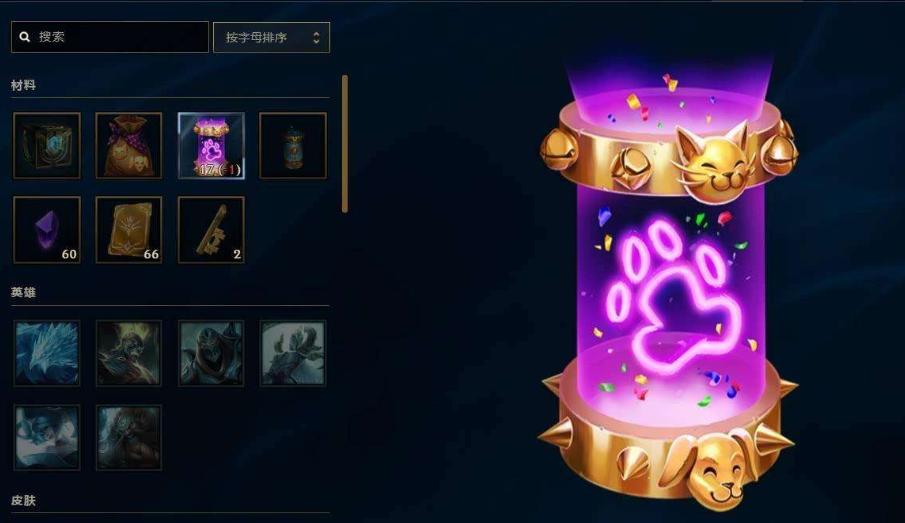Select the purple gemstone with count 60
This screenshot has height=523, width=905.
click(47, 230)
